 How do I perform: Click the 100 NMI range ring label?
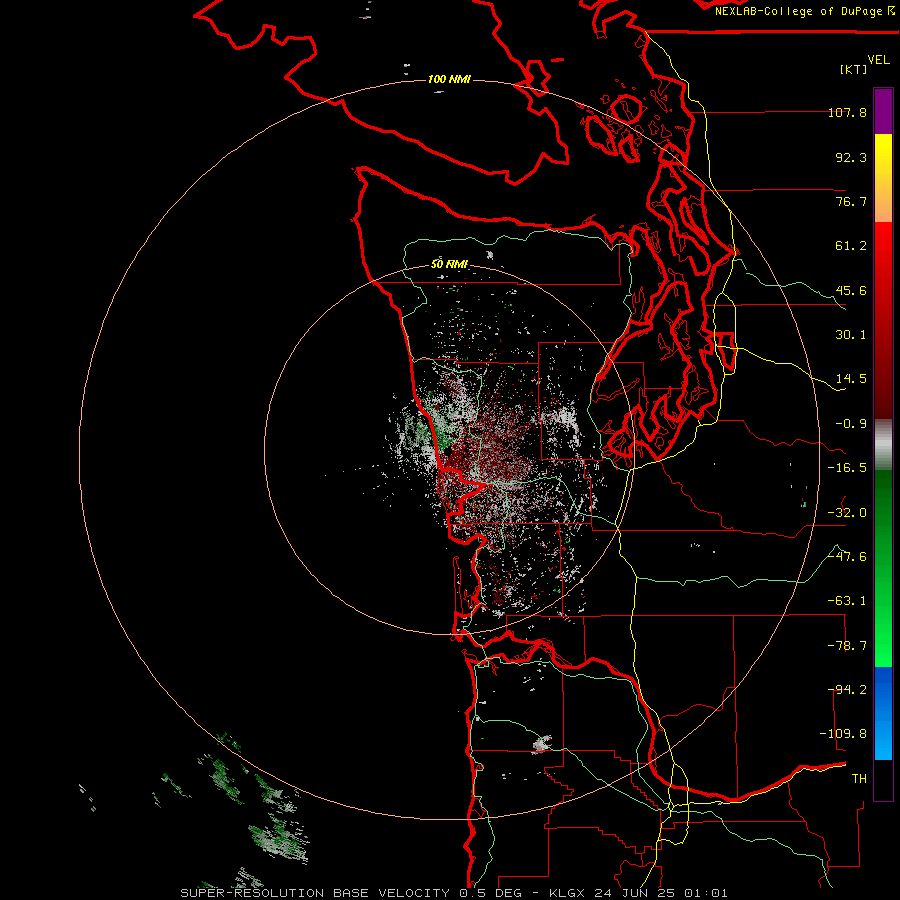tap(449, 79)
